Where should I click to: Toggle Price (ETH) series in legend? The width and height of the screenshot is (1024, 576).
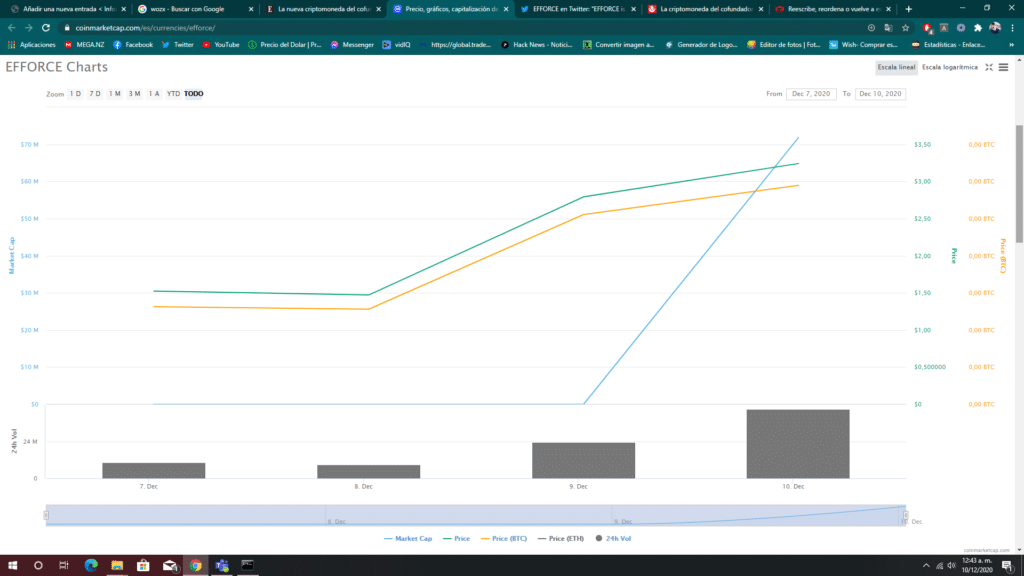[x=561, y=539]
